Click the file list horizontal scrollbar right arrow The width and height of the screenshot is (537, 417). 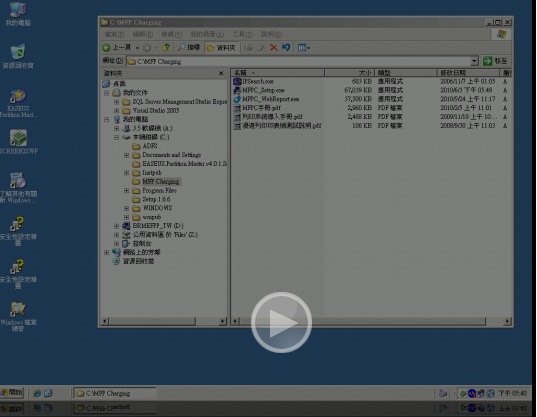click(507, 321)
